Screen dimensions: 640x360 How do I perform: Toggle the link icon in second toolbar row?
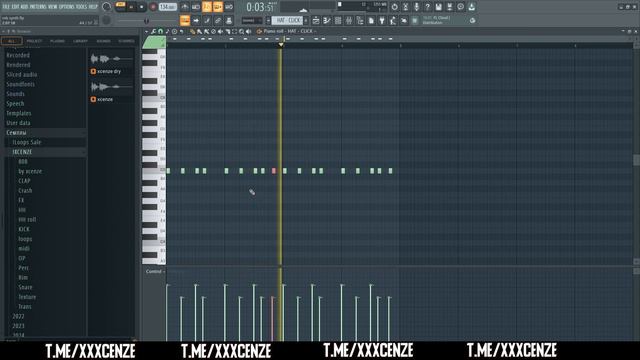[x=218, y=20]
